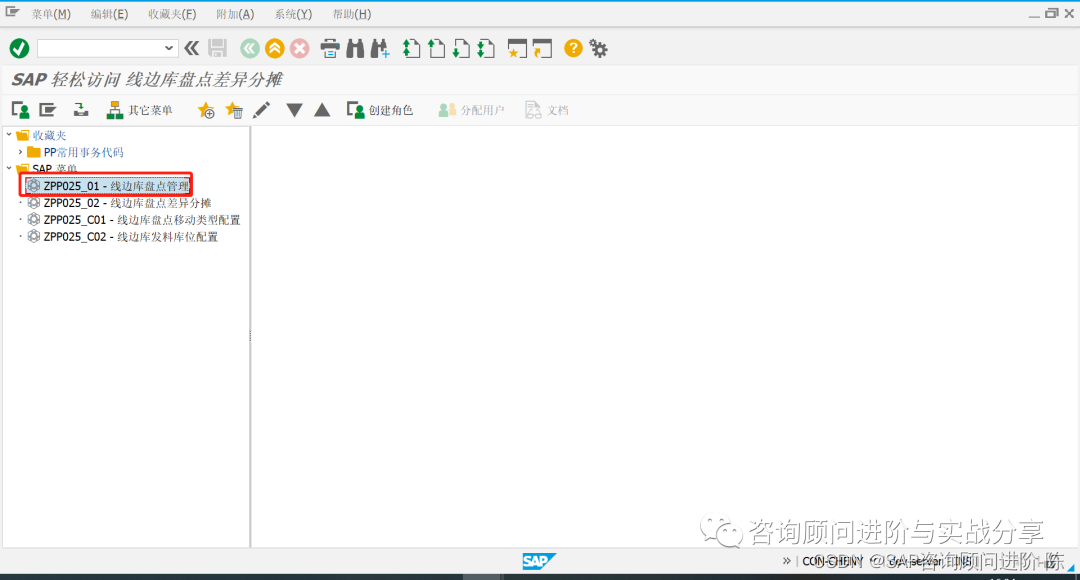Click the SAP logo in status bar
Screen dimensions: 1080x580
coord(538,561)
